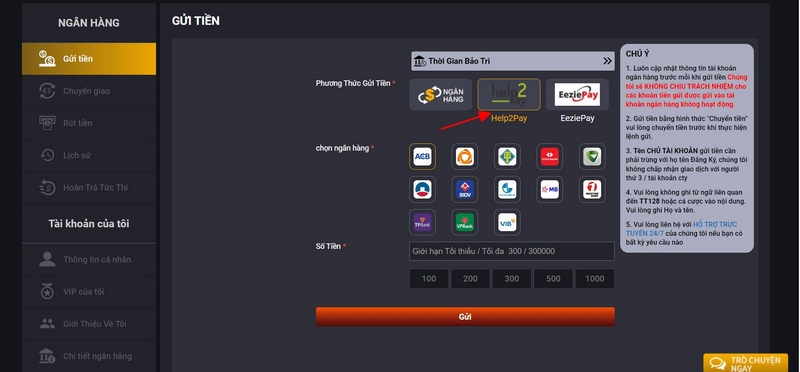The height and width of the screenshot is (372, 800).
Task: Choose the BIDV bank icon
Action: point(465,189)
